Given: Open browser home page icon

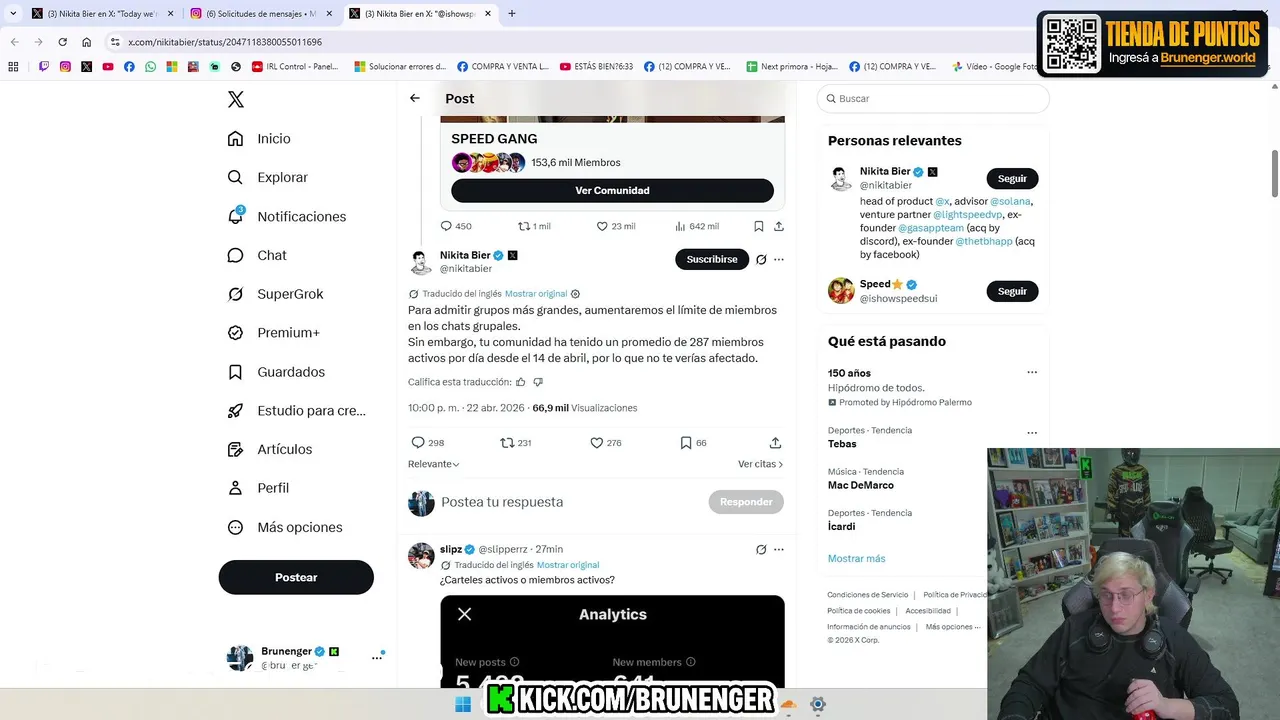Looking at the screenshot, I should (x=86, y=42).
